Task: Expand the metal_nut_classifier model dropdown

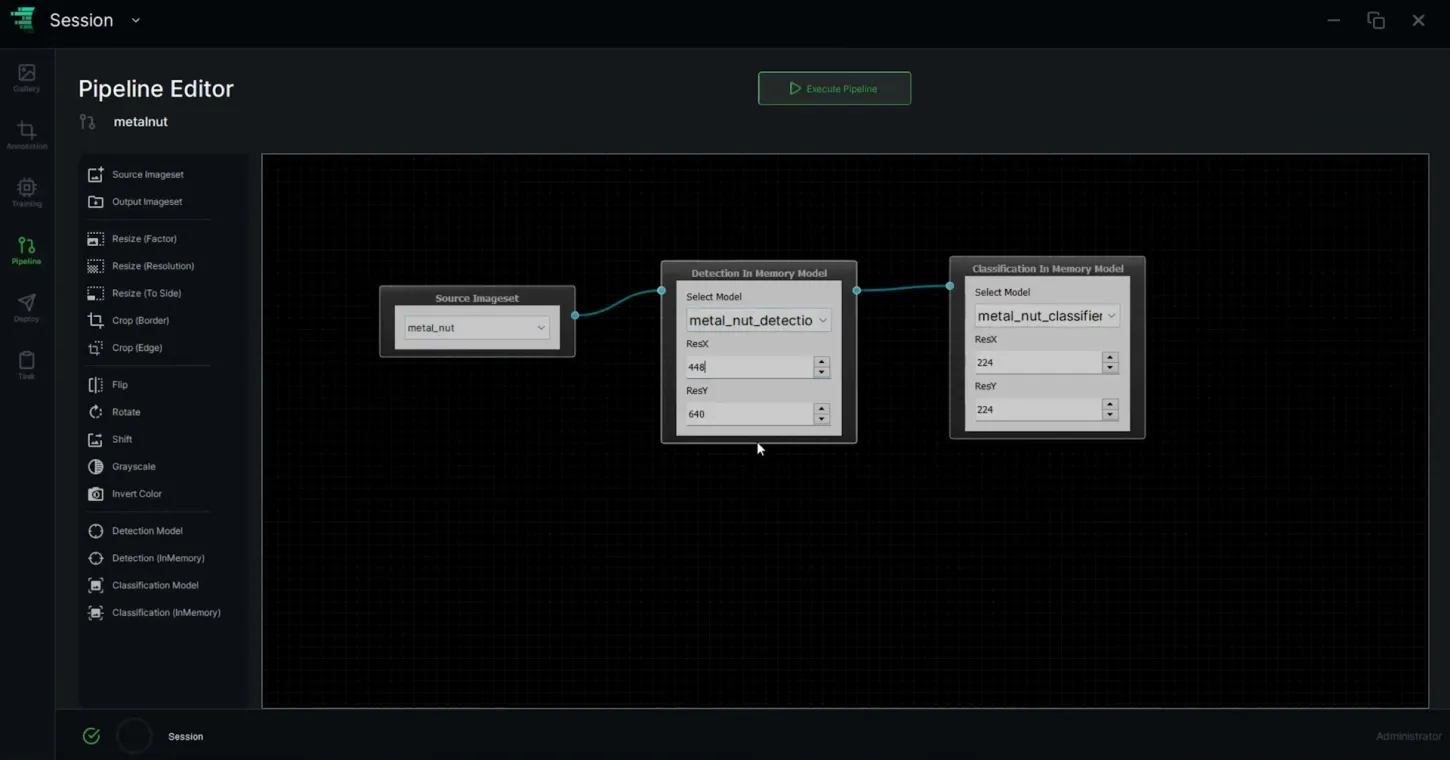Action: (x=1047, y=316)
